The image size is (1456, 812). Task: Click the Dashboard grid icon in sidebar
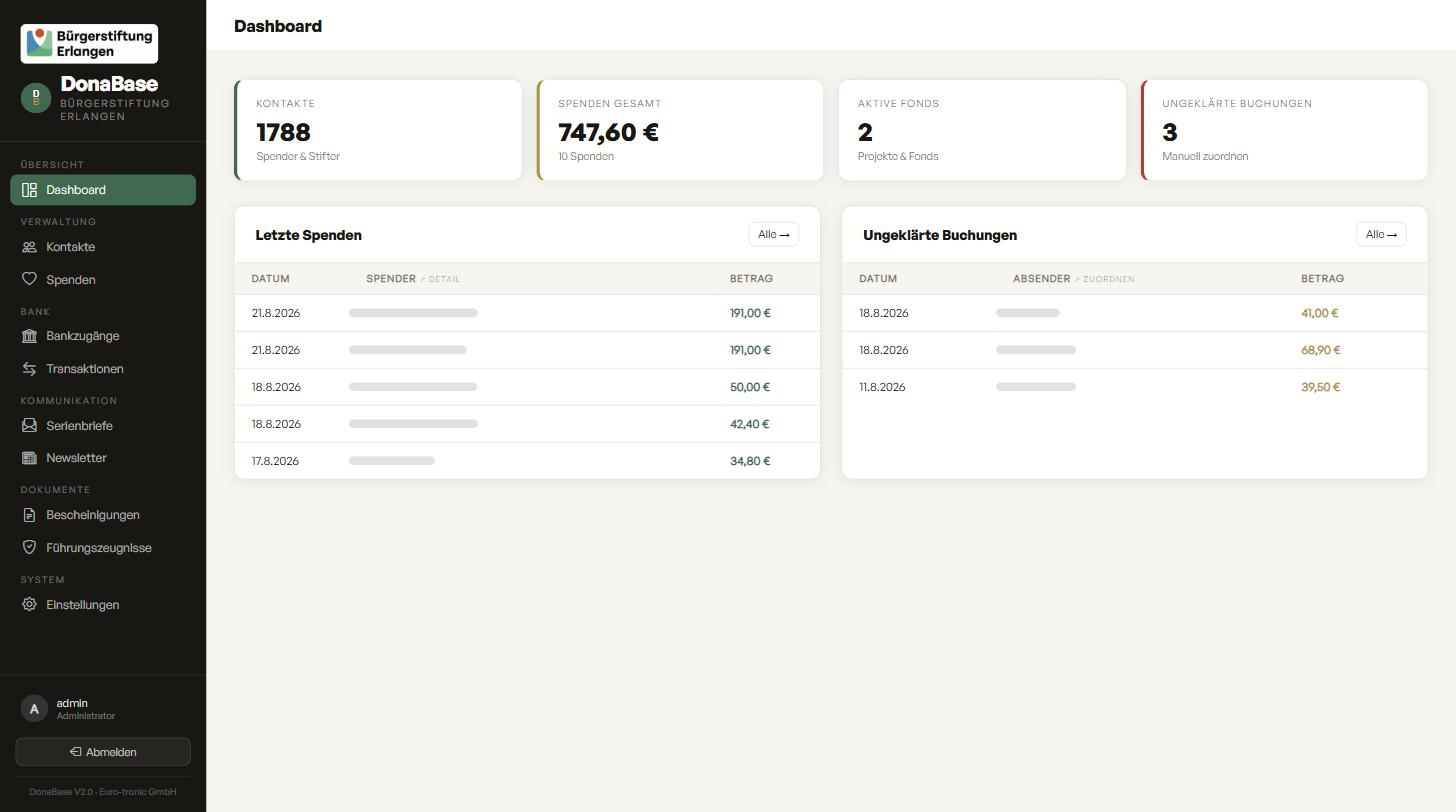point(29,190)
